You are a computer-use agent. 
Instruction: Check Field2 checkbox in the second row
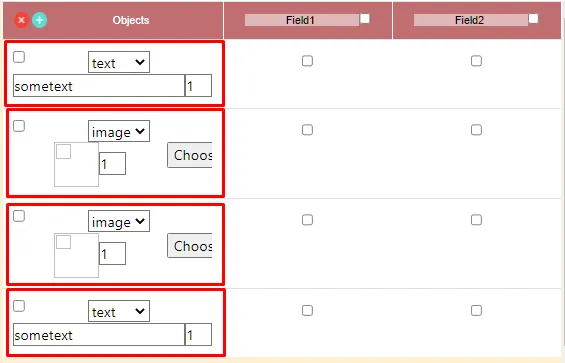(x=476, y=129)
